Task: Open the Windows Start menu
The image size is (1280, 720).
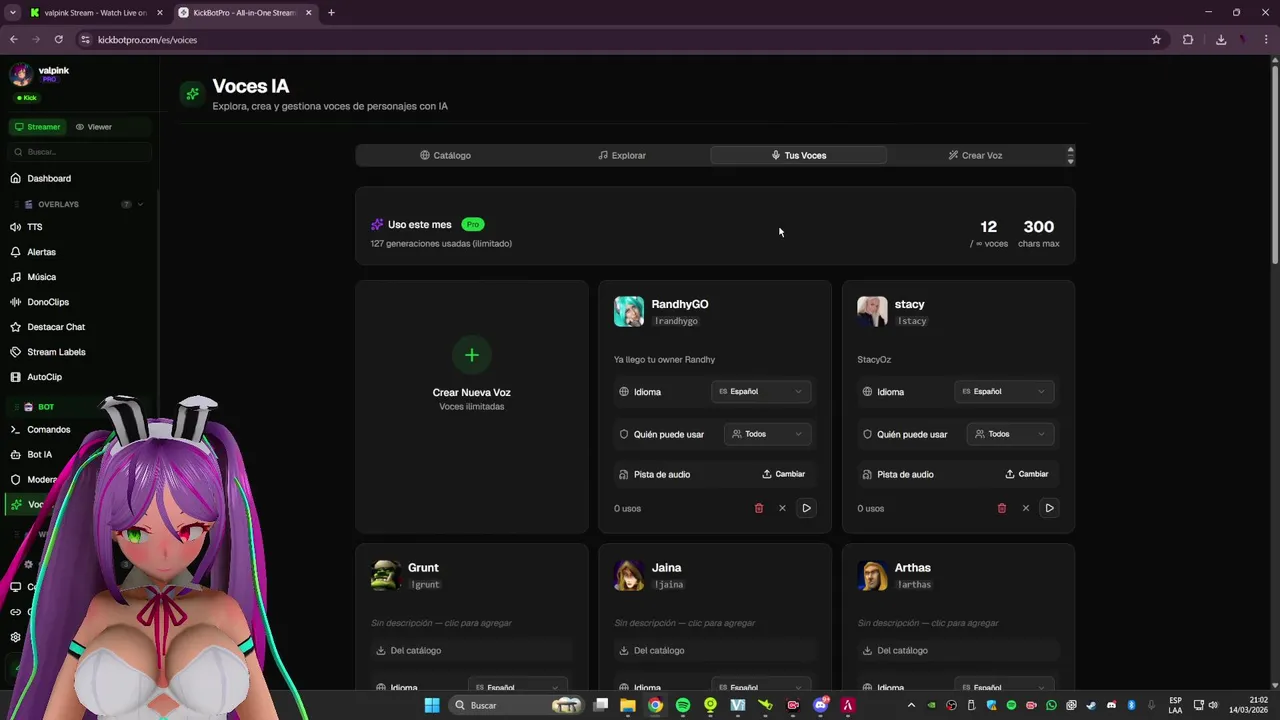Action: pyautogui.click(x=432, y=705)
